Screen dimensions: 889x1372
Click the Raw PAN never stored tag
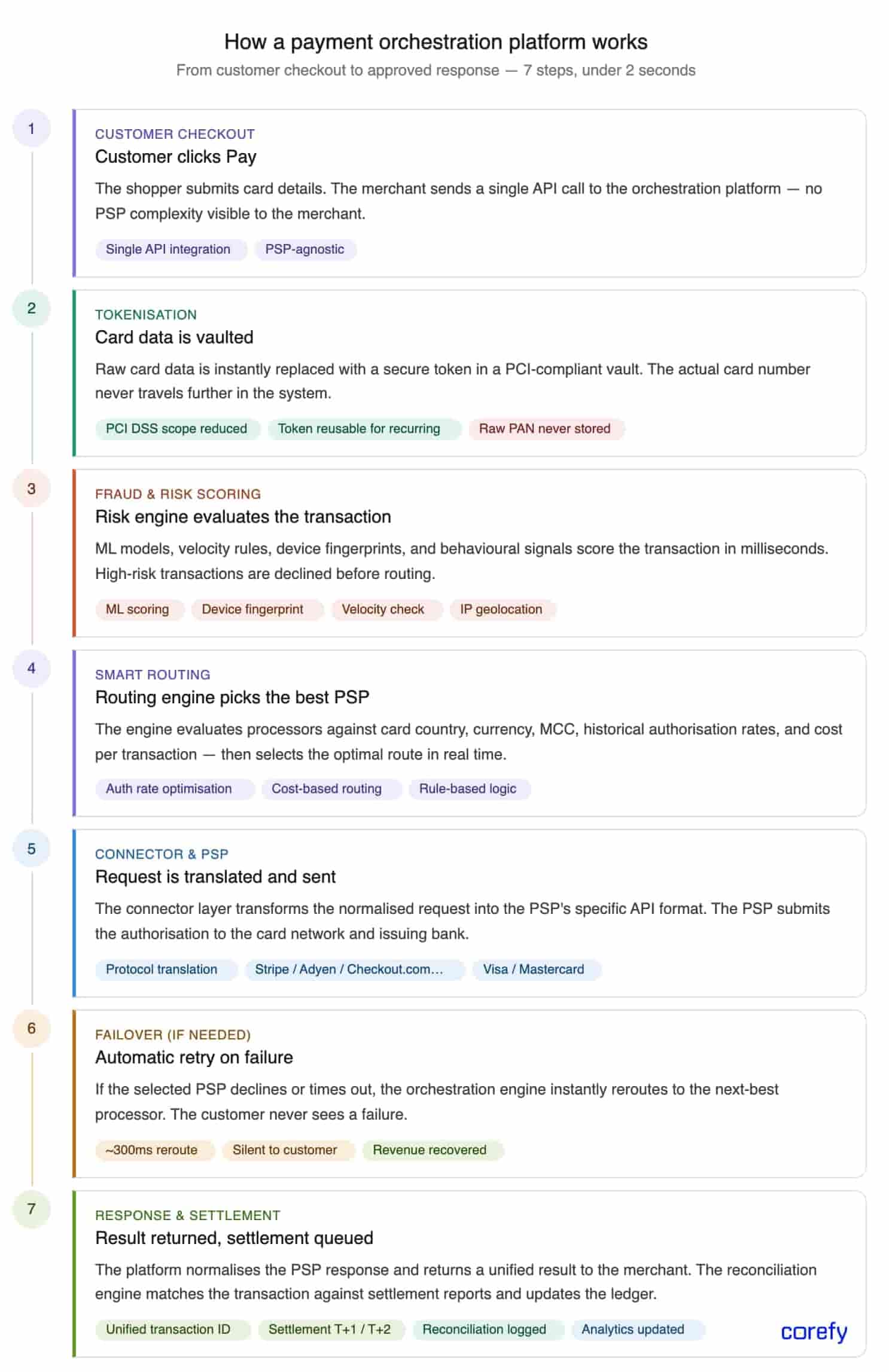click(544, 429)
